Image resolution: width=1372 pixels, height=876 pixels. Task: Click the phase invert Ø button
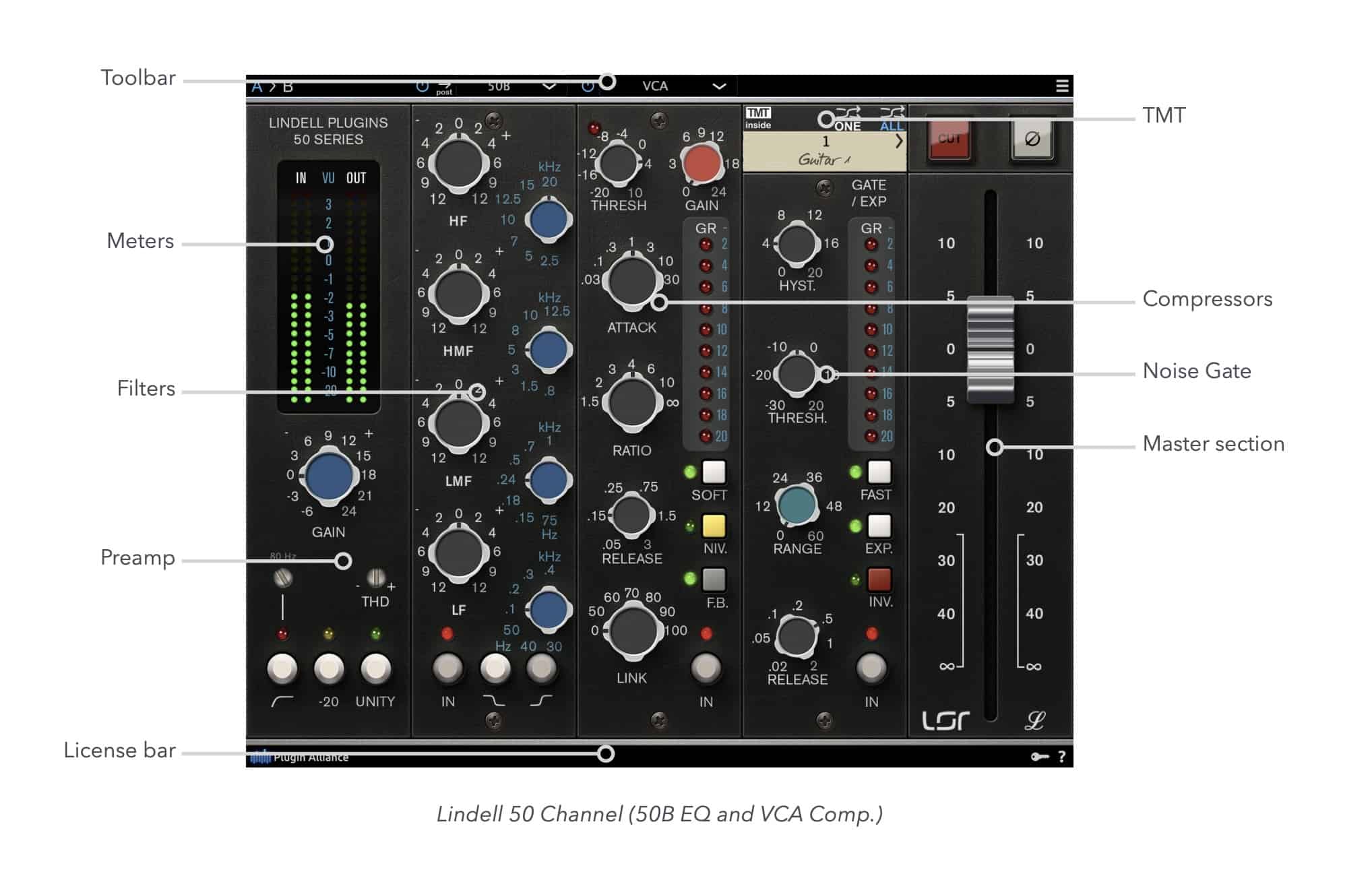pyautogui.click(x=1032, y=139)
